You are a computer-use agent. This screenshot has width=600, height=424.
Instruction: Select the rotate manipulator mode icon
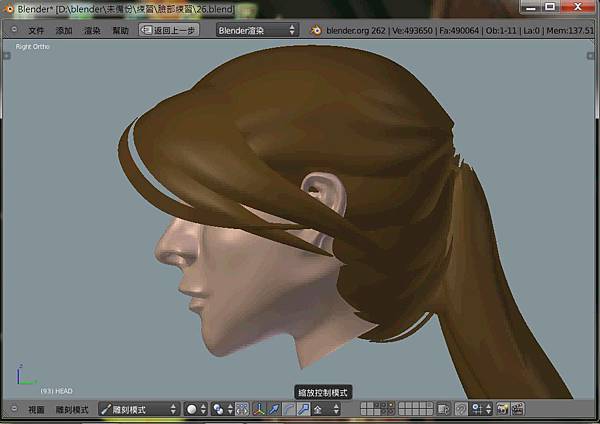pyautogui.click(x=288, y=409)
